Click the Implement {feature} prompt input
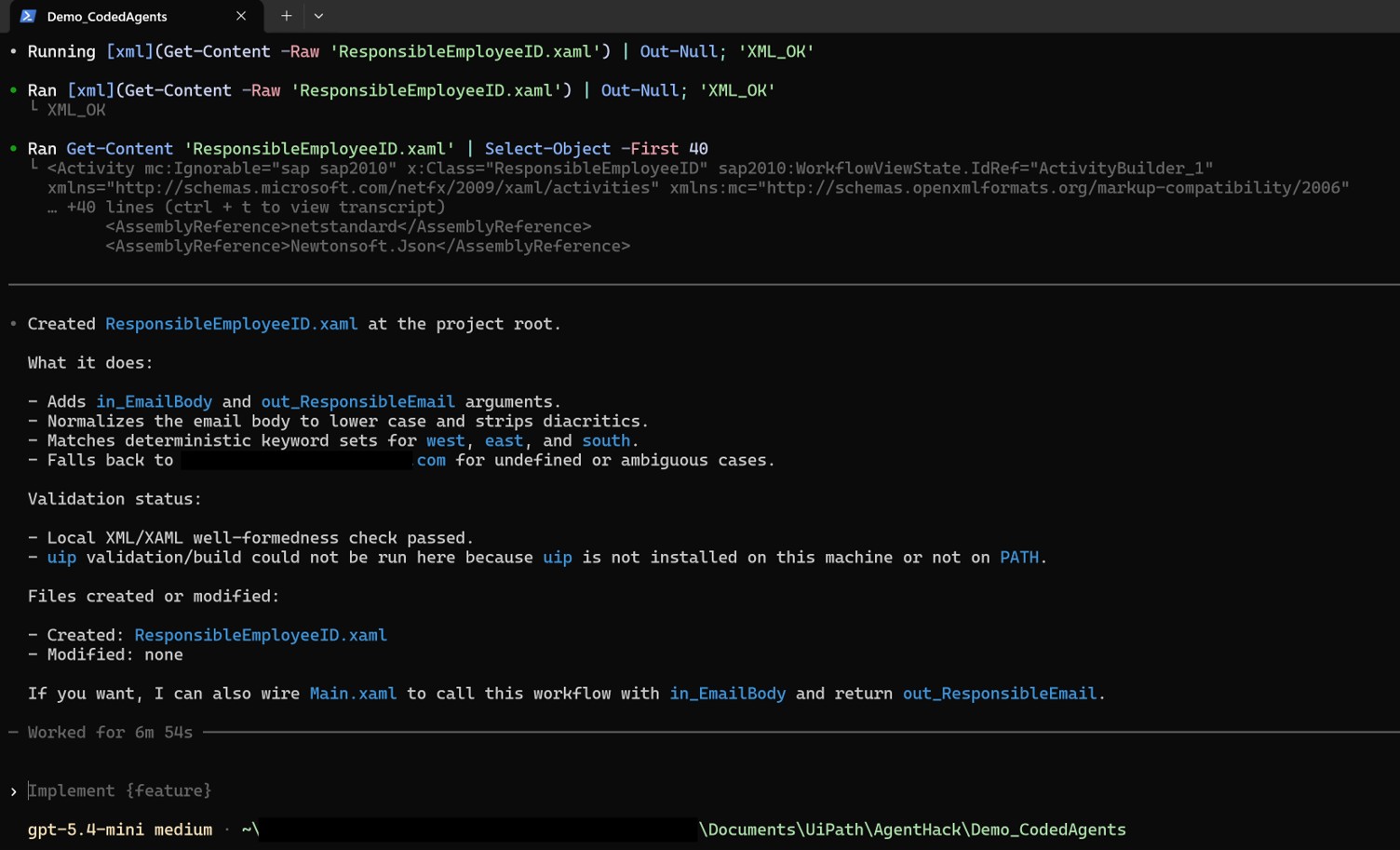This screenshot has width=1400, height=850. pyautogui.click(x=120, y=790)
